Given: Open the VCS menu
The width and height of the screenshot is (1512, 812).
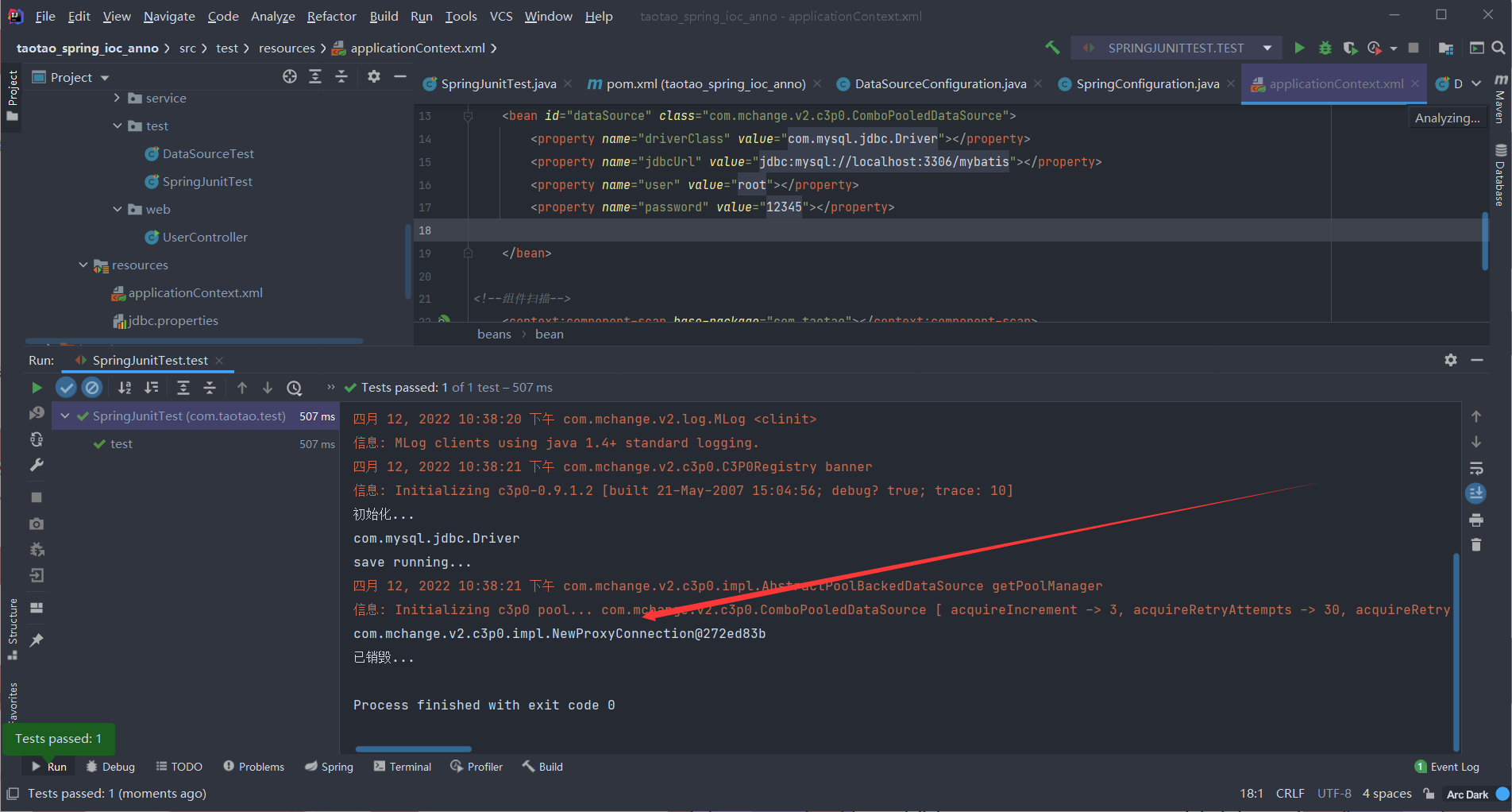Looking at the screenshot, I should pyautogui.click(x=501, y=16).
